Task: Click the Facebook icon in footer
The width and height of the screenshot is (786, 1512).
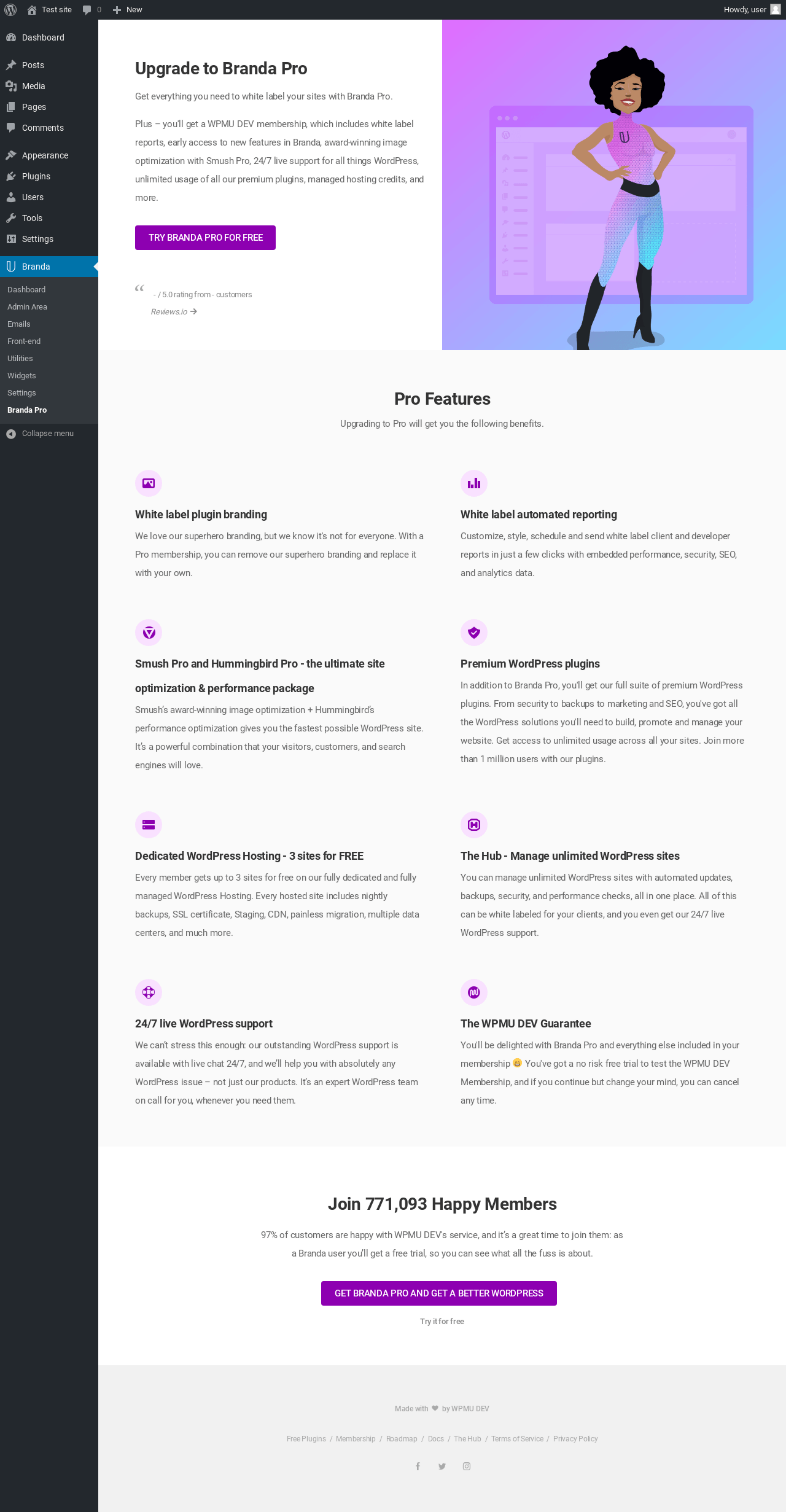Action: (x=418, y=1466)
